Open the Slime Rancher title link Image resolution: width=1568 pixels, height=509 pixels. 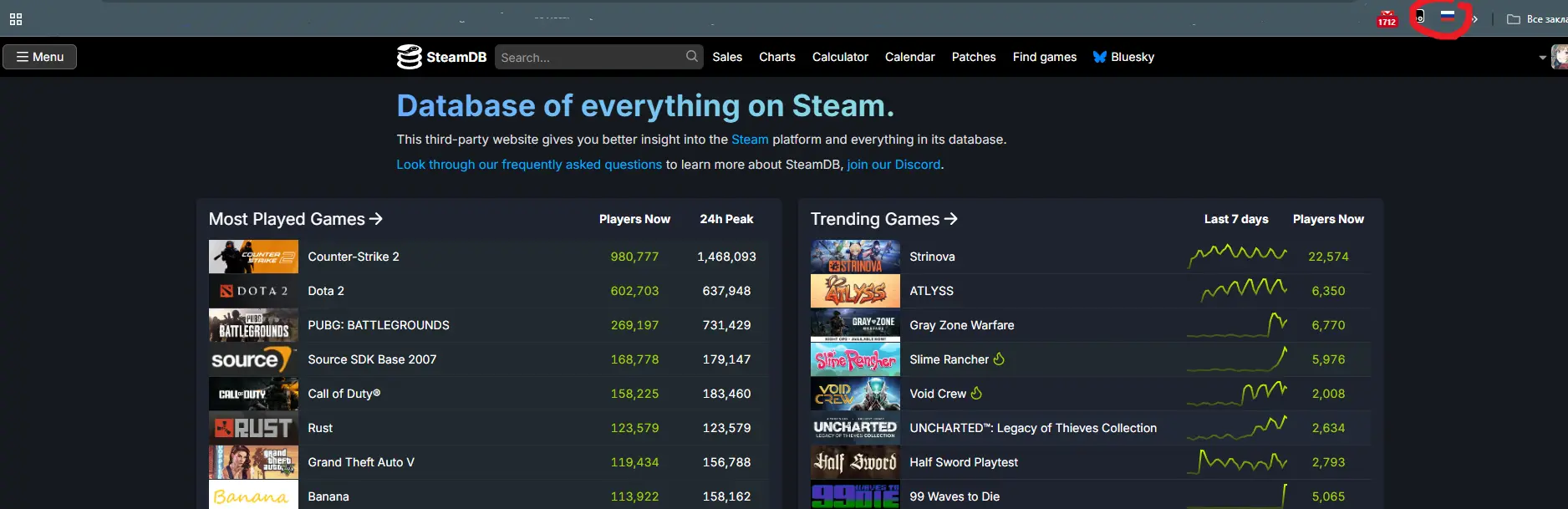(949, 359)
